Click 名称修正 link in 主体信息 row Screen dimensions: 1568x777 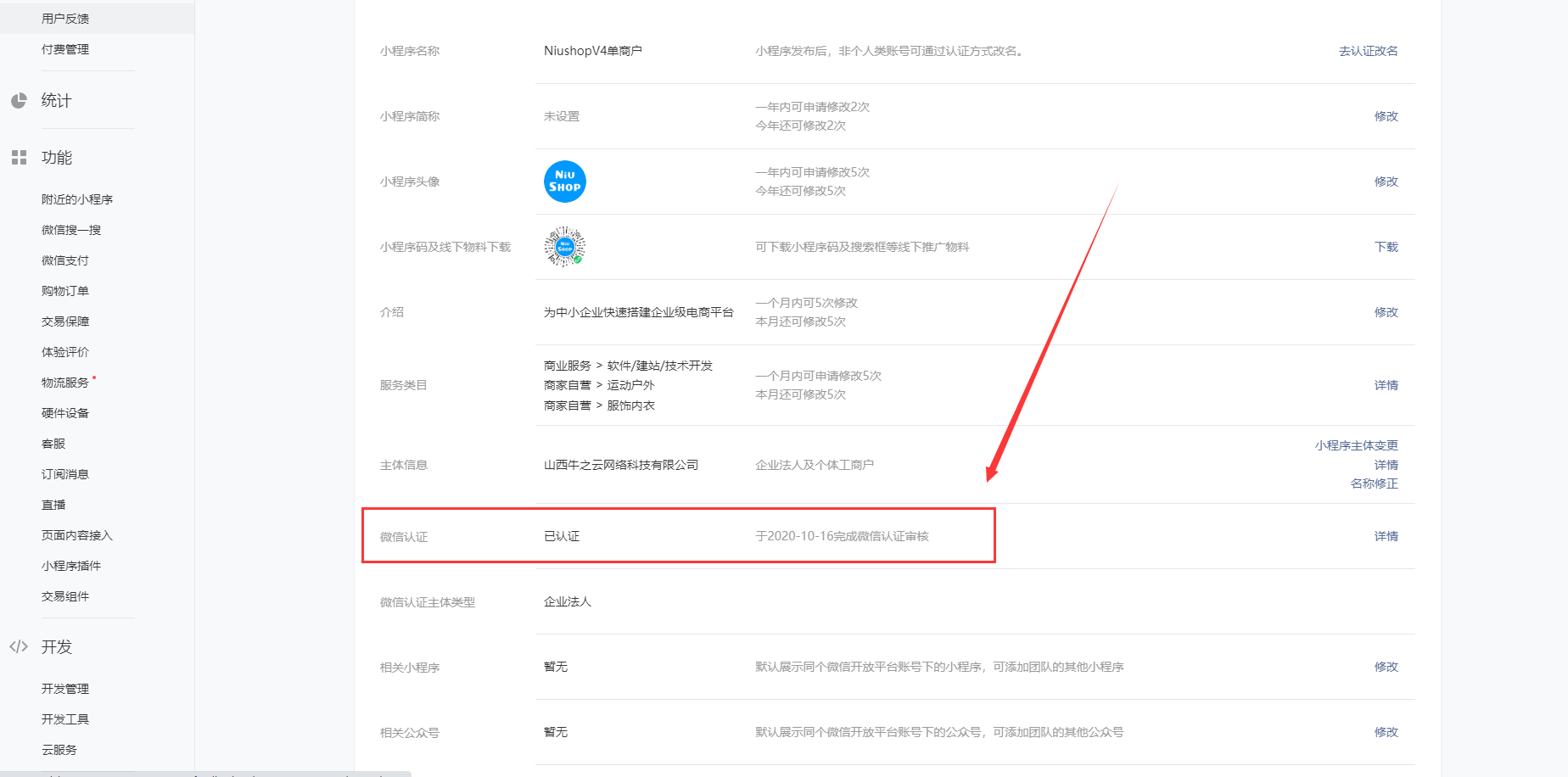pyautogui.click(x=1374, y=484)
